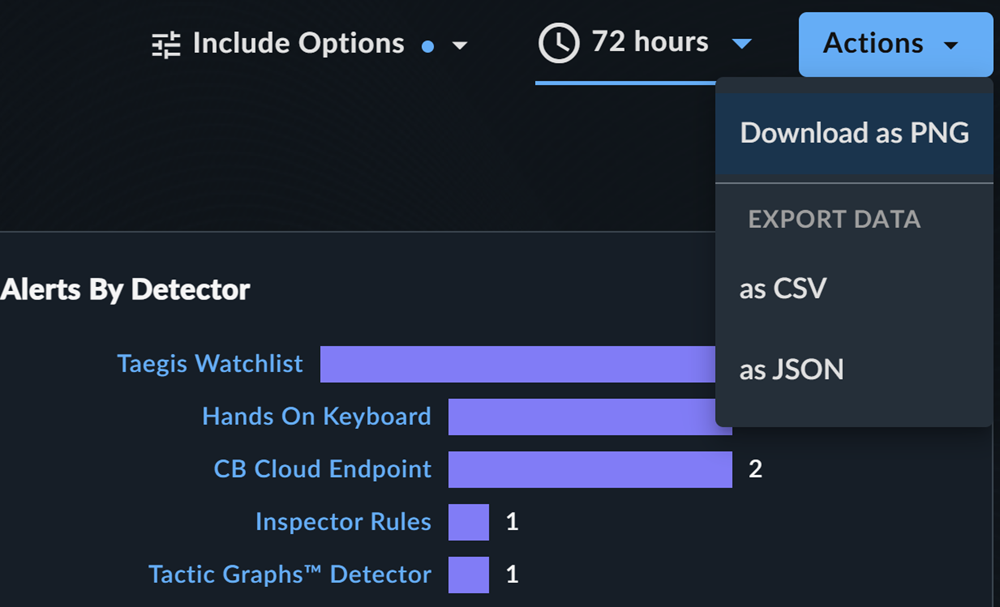Open the CB Cloud Endpoint detector link
The width and height of the screenshot is (1000, 607).
322,469
